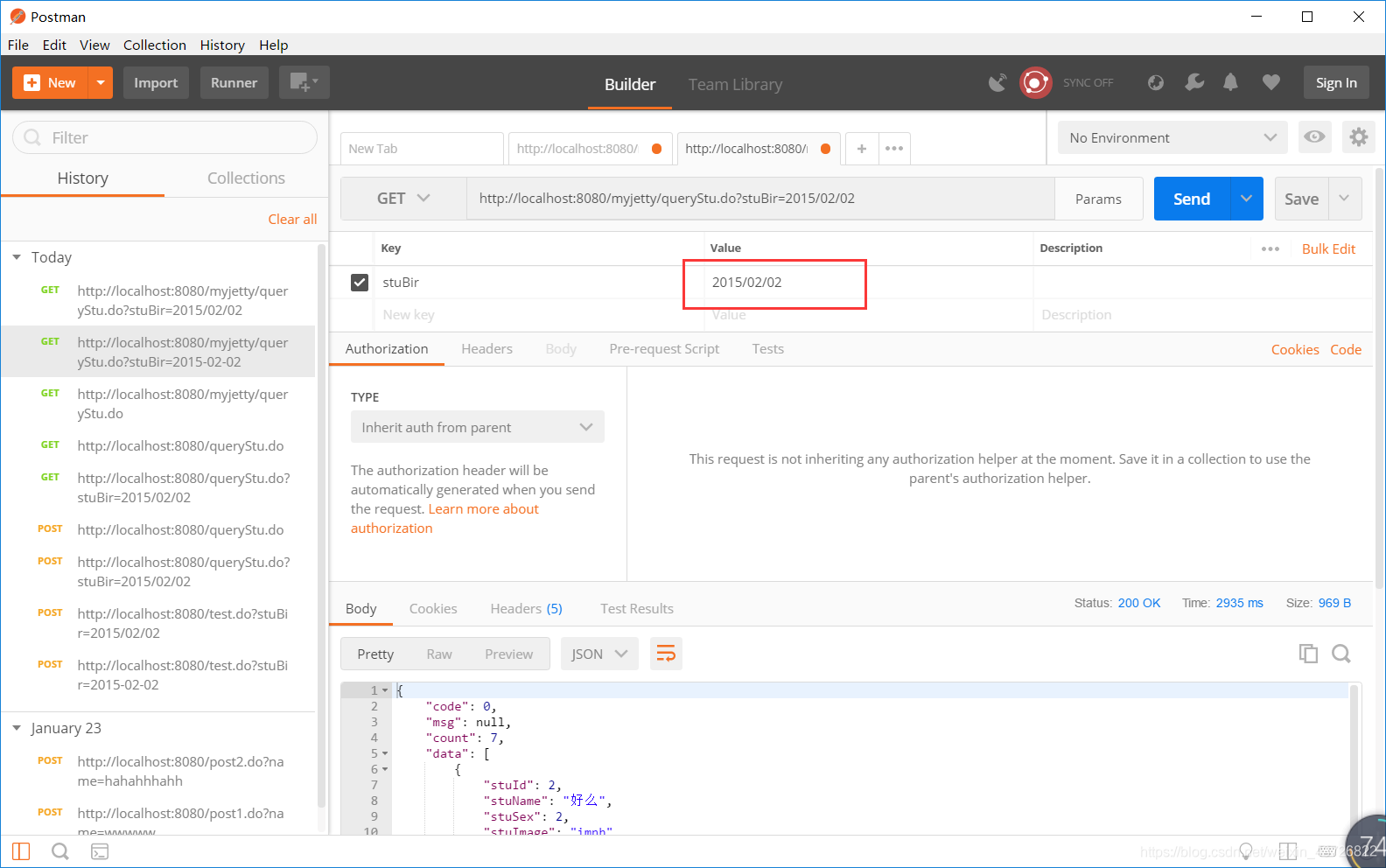Click Clear all history link

click(292, 219)
